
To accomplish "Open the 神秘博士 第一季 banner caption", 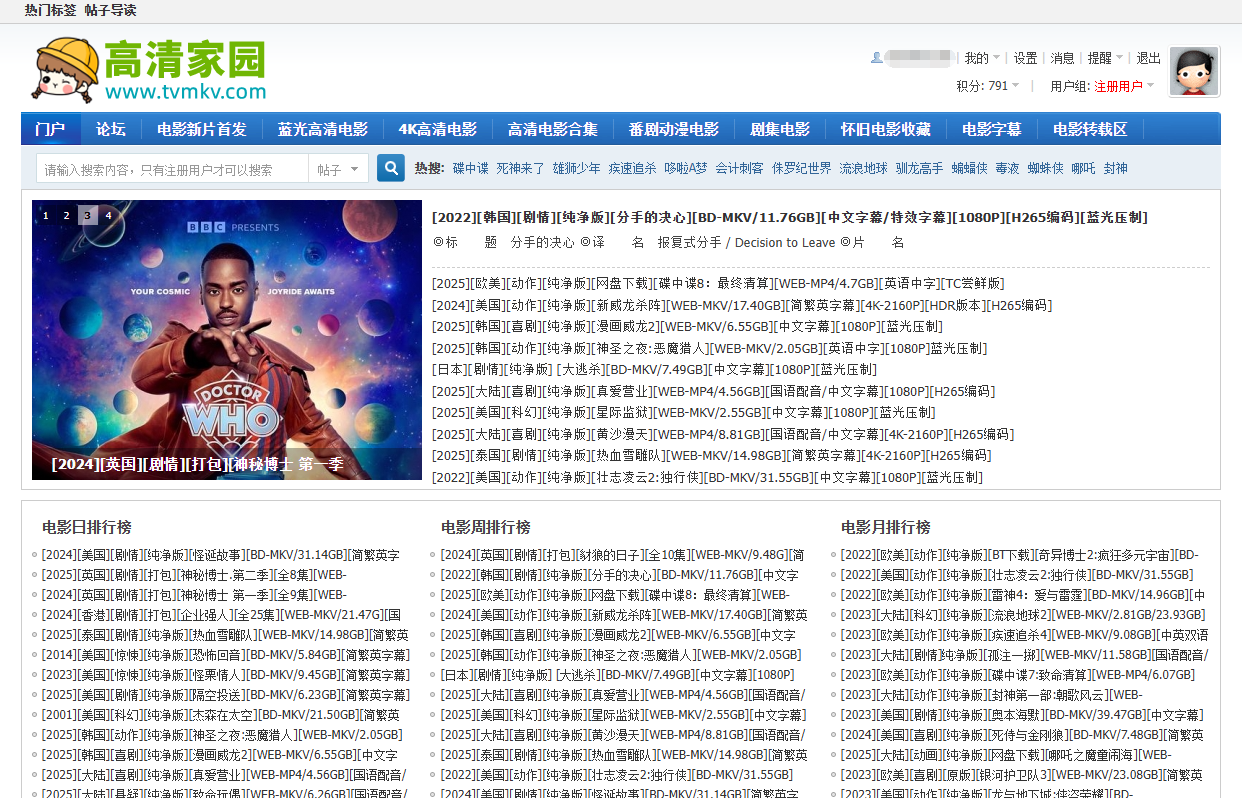I will click(x=197, y=464).
